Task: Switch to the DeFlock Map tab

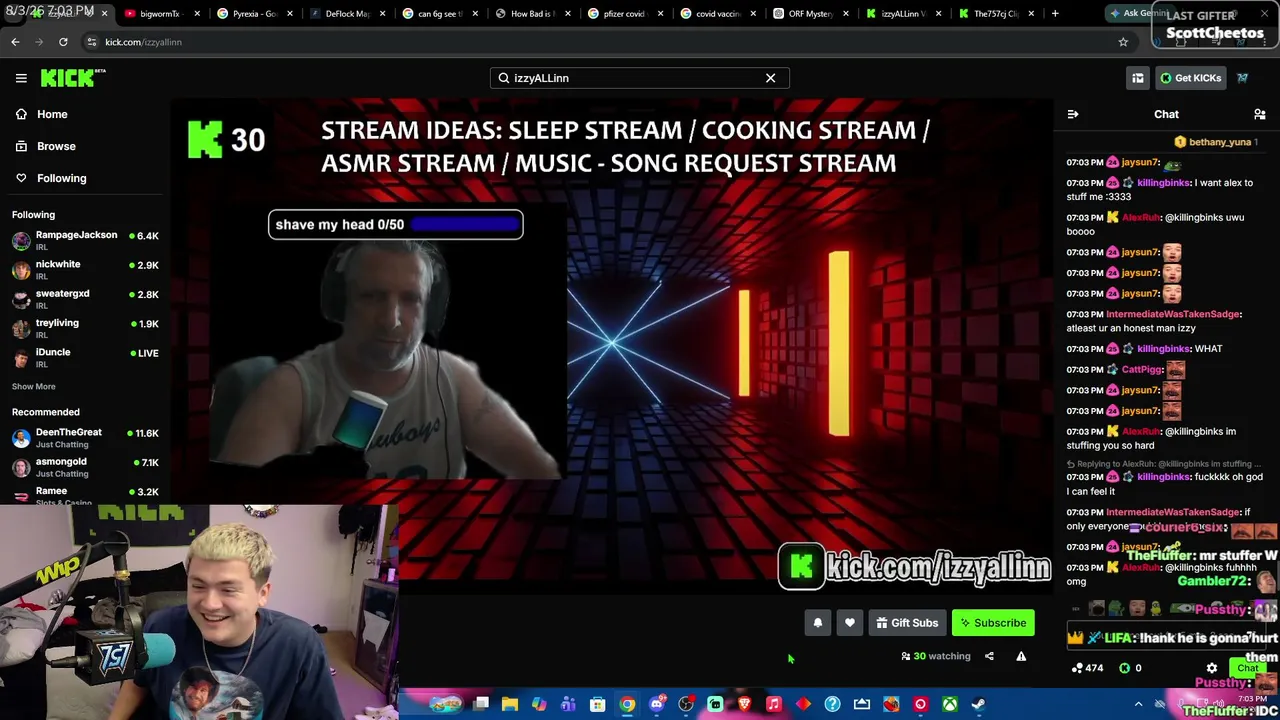Action: [347, 14]
